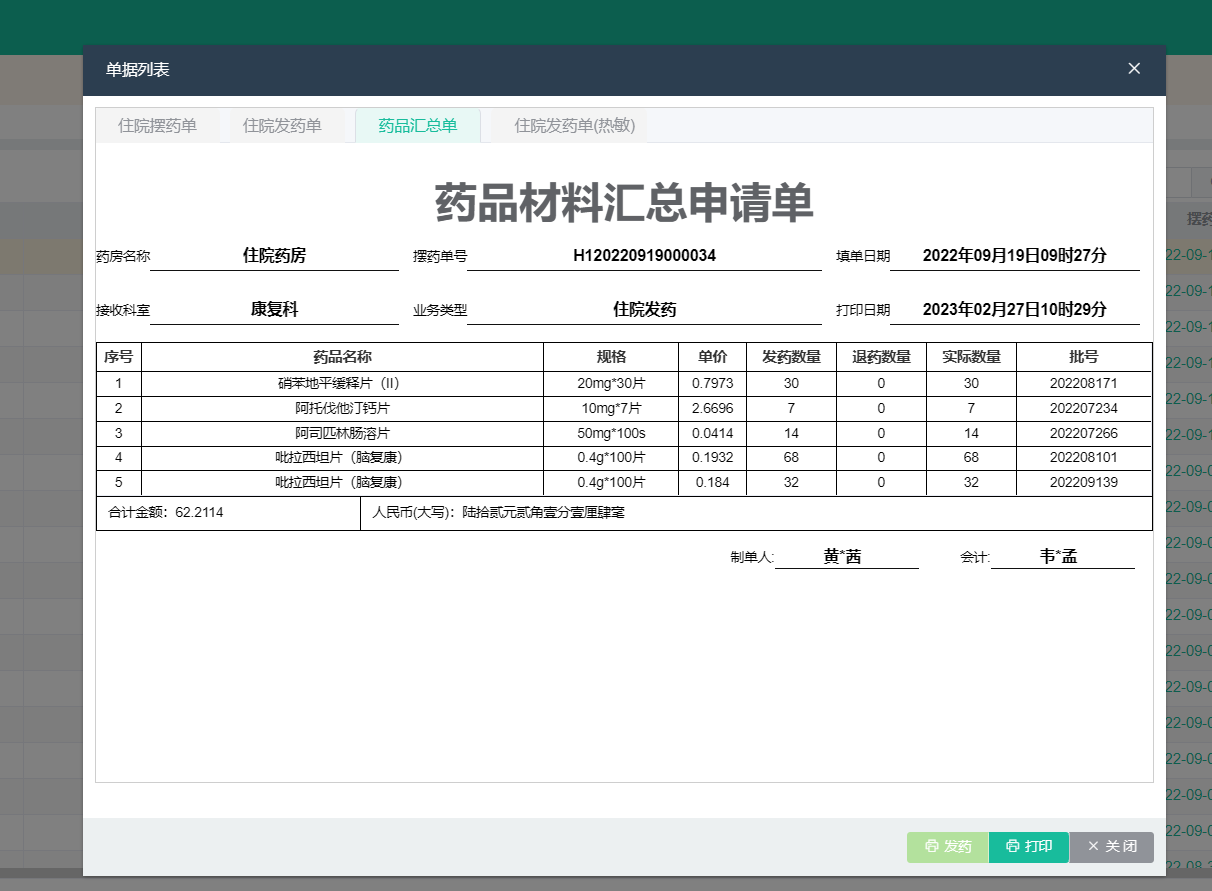This screenshot has width=1212, height=891.
Task: Click the 药品名称 column header
Action: coord(342,357)
